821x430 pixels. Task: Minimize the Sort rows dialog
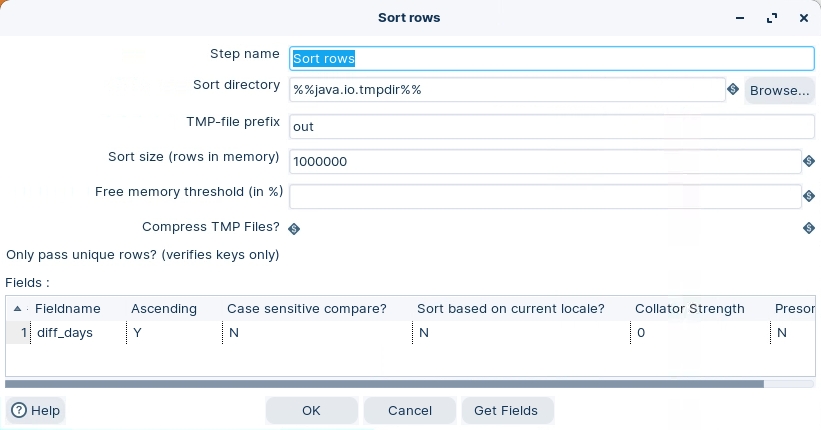[x=740, y=18]
